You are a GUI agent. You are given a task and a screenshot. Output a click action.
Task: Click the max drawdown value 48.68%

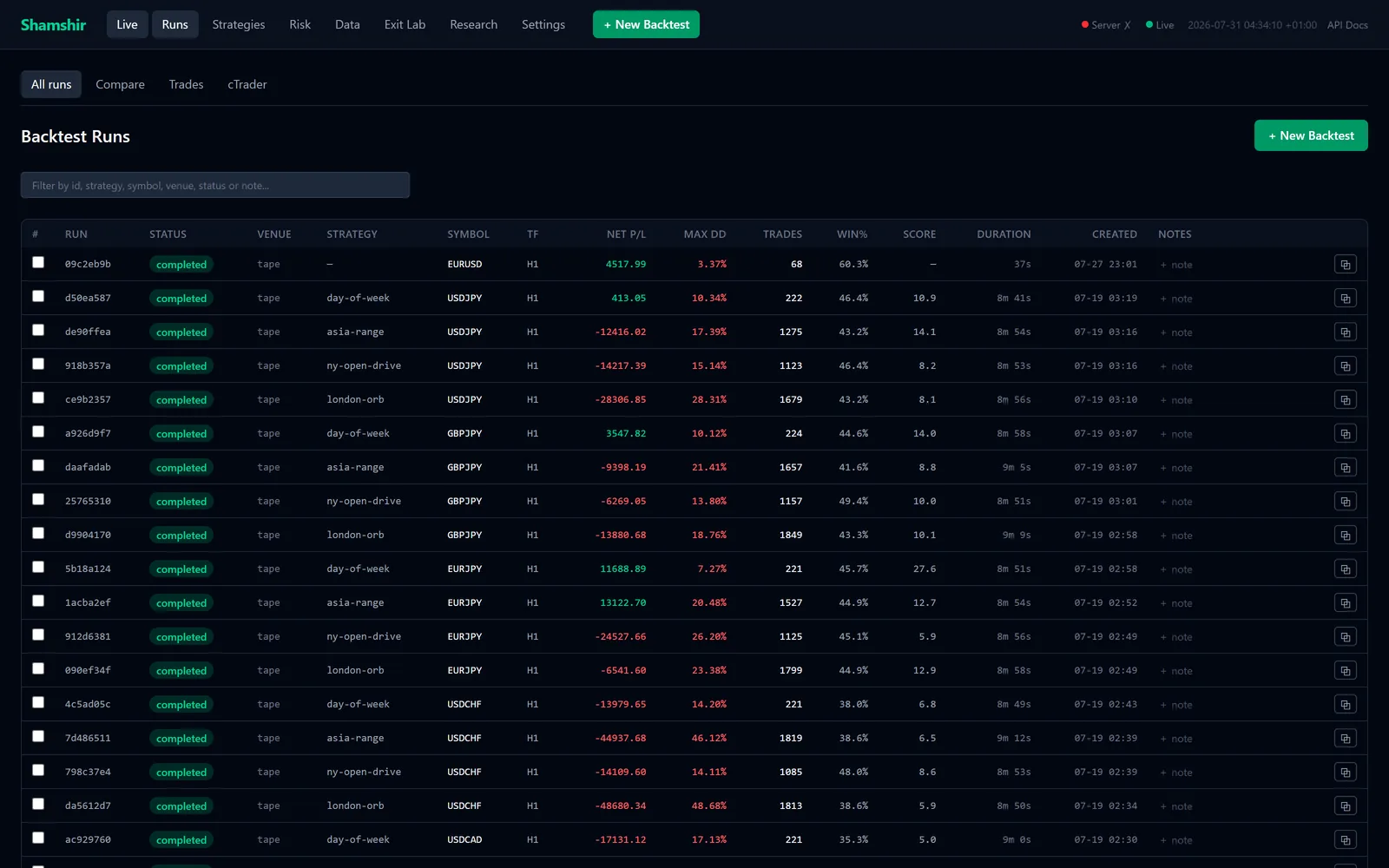(708, 806)
